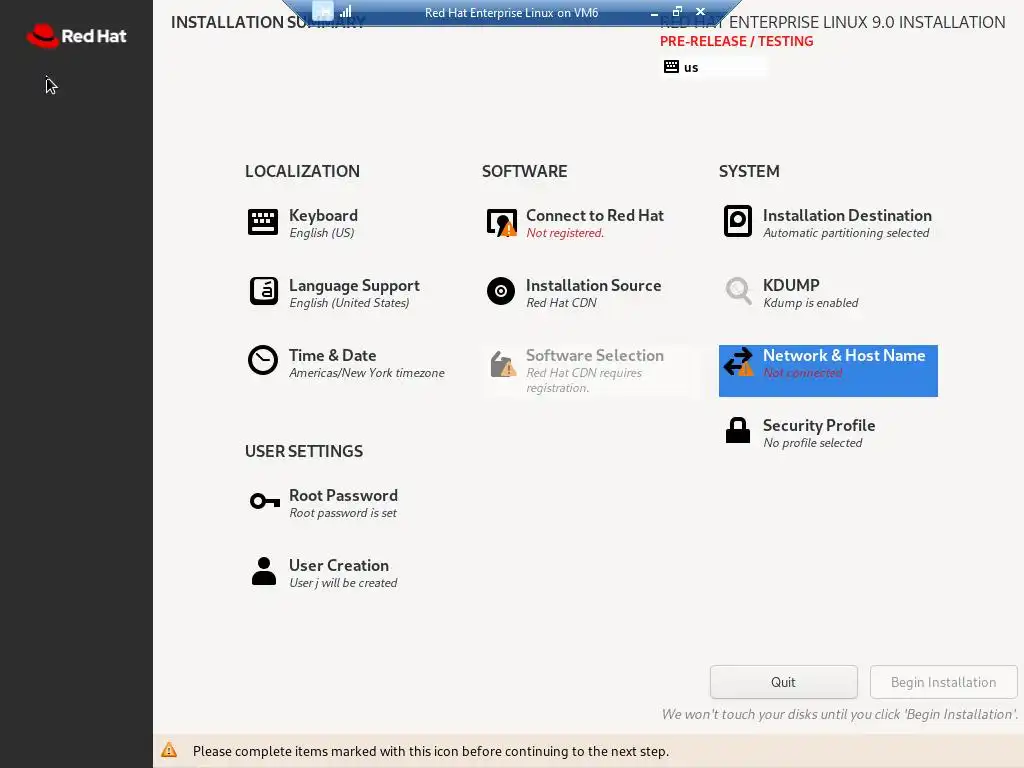Click the Network & Host Name arrows icon
1024x768 pixels.
coord(739,362)
